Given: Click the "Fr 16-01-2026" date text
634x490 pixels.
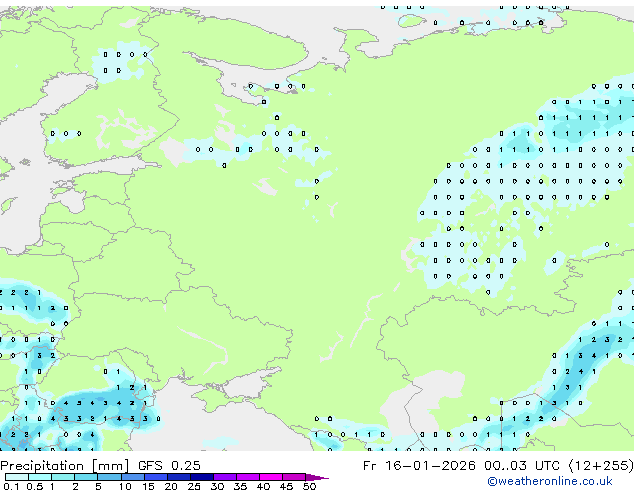Looking at the screenshot, I should click(x=419, y=466).
